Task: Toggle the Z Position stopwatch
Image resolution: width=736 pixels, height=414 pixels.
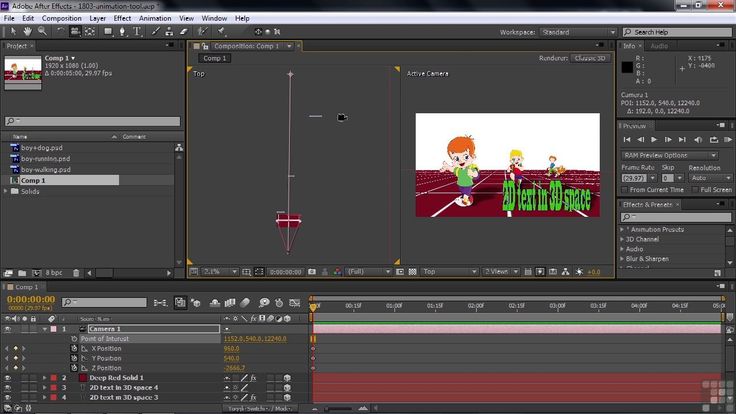Action: click(x=74, y=368)
